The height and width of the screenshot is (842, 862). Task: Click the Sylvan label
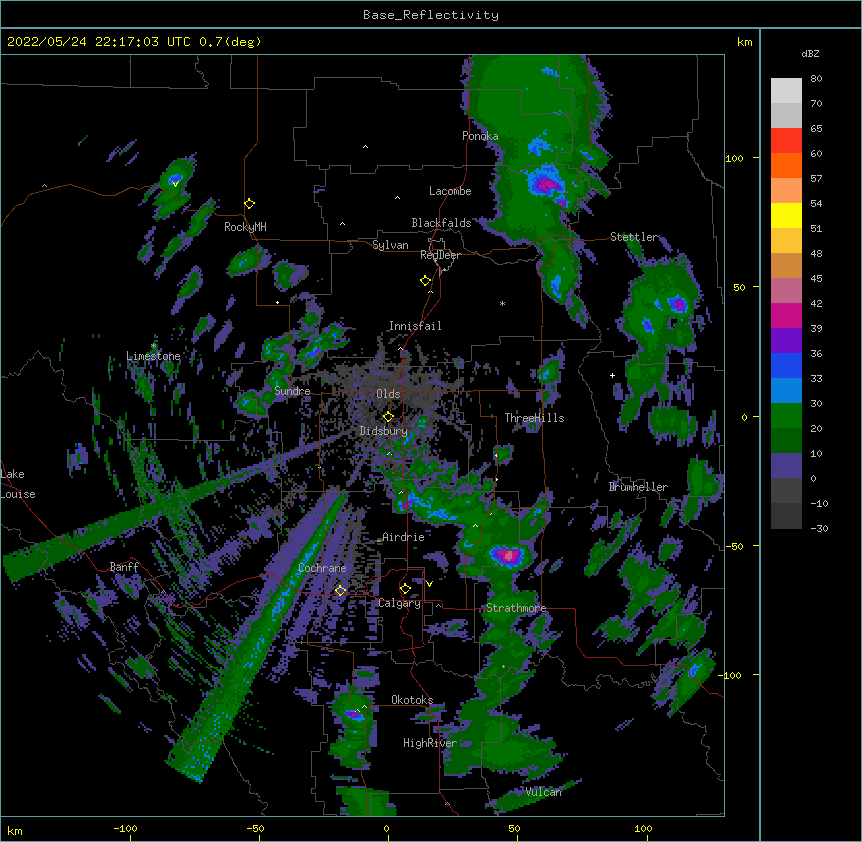(x=390, y=245)
